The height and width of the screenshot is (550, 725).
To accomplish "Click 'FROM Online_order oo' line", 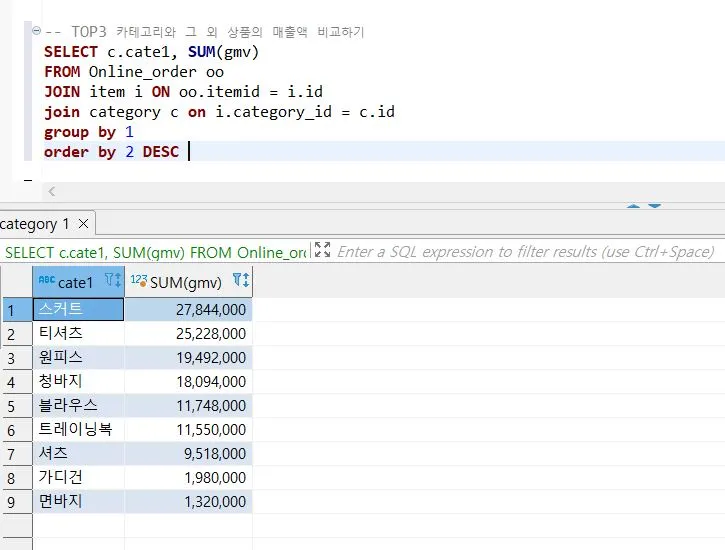I will [x=134, y=72].
